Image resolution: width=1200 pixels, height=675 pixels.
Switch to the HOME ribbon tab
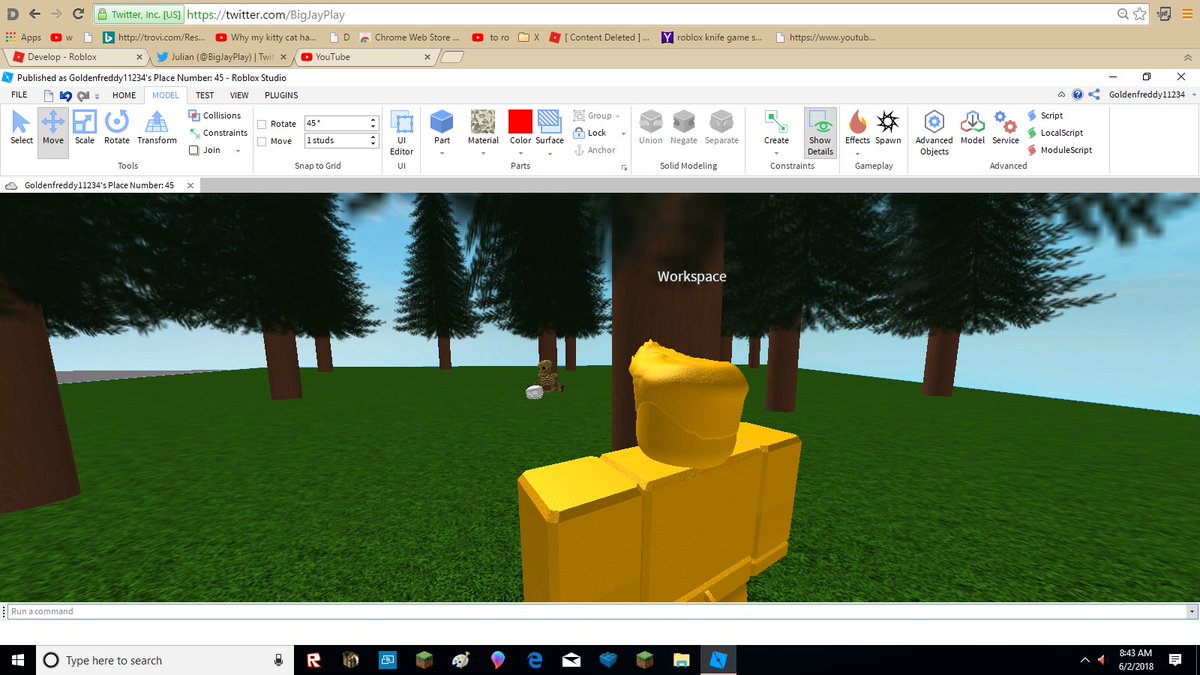pyautogui.click(x=124, y=95)
